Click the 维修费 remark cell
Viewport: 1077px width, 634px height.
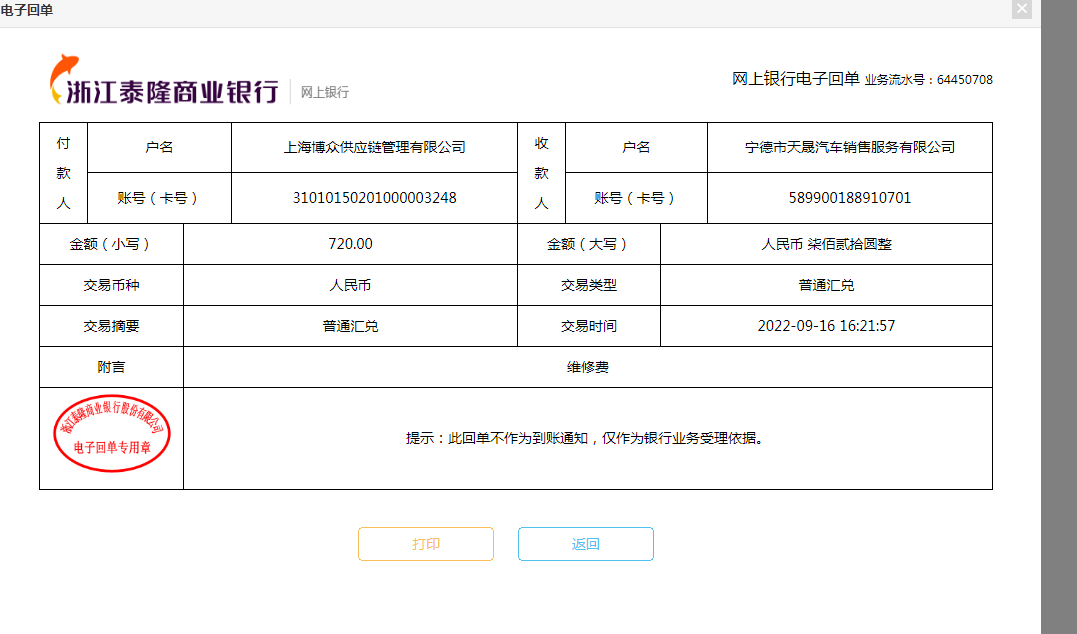(x=587, y=367)
